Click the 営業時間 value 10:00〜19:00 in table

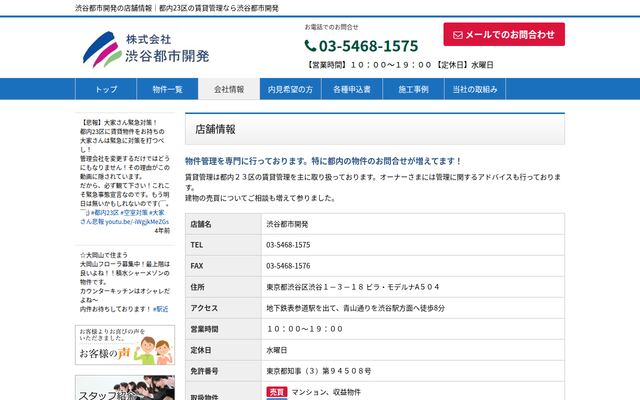305,329
